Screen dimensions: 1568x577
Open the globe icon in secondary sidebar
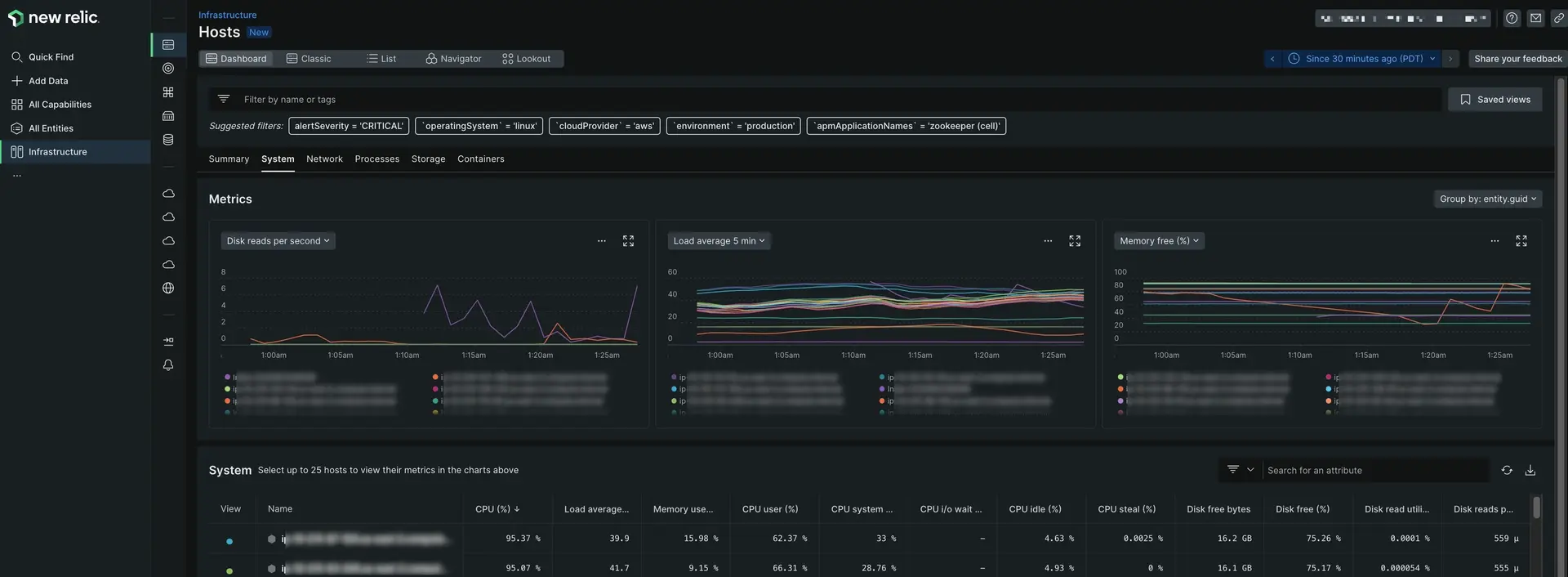[x=168, y=288]
